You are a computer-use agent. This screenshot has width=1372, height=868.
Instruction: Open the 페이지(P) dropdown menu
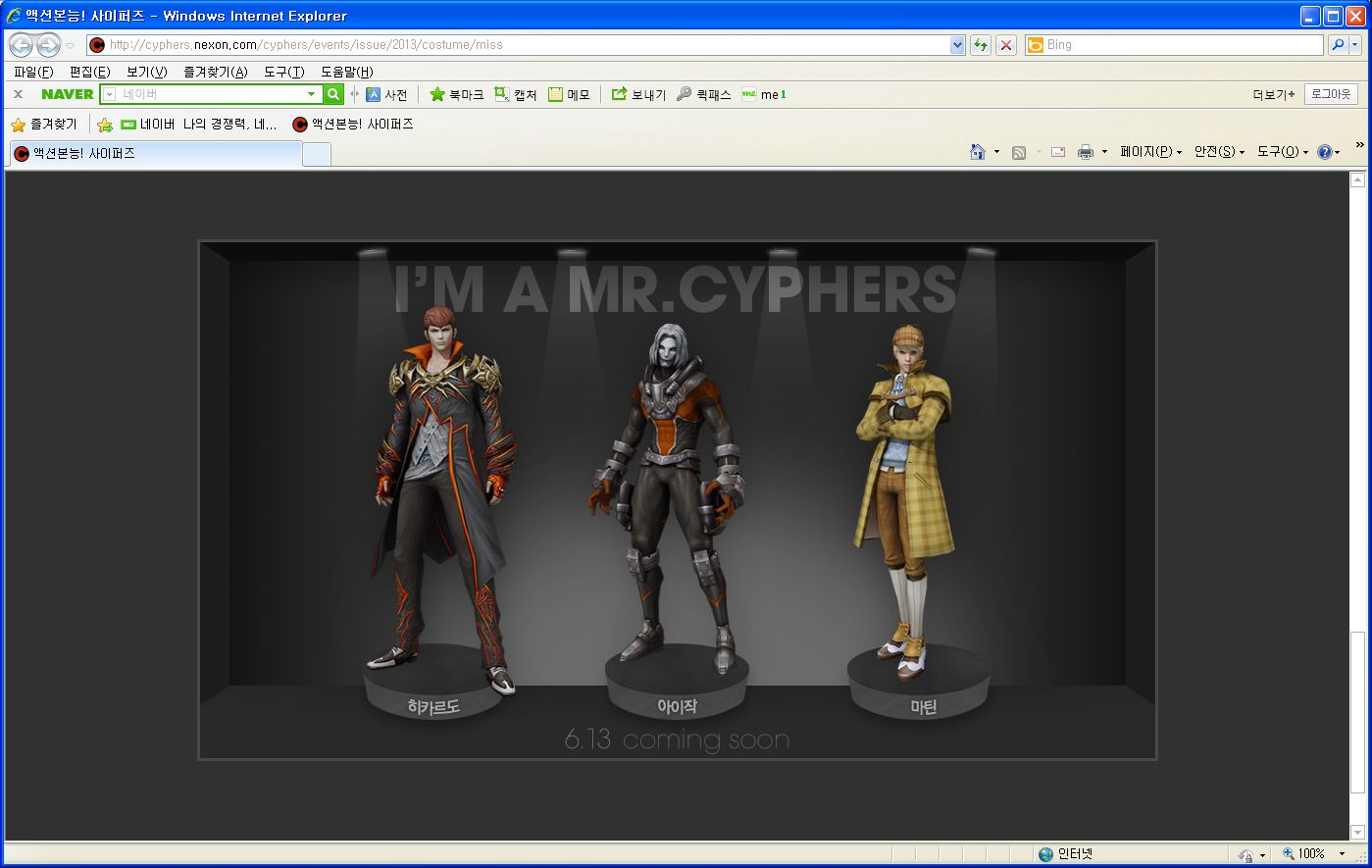tap(1150, 152)
